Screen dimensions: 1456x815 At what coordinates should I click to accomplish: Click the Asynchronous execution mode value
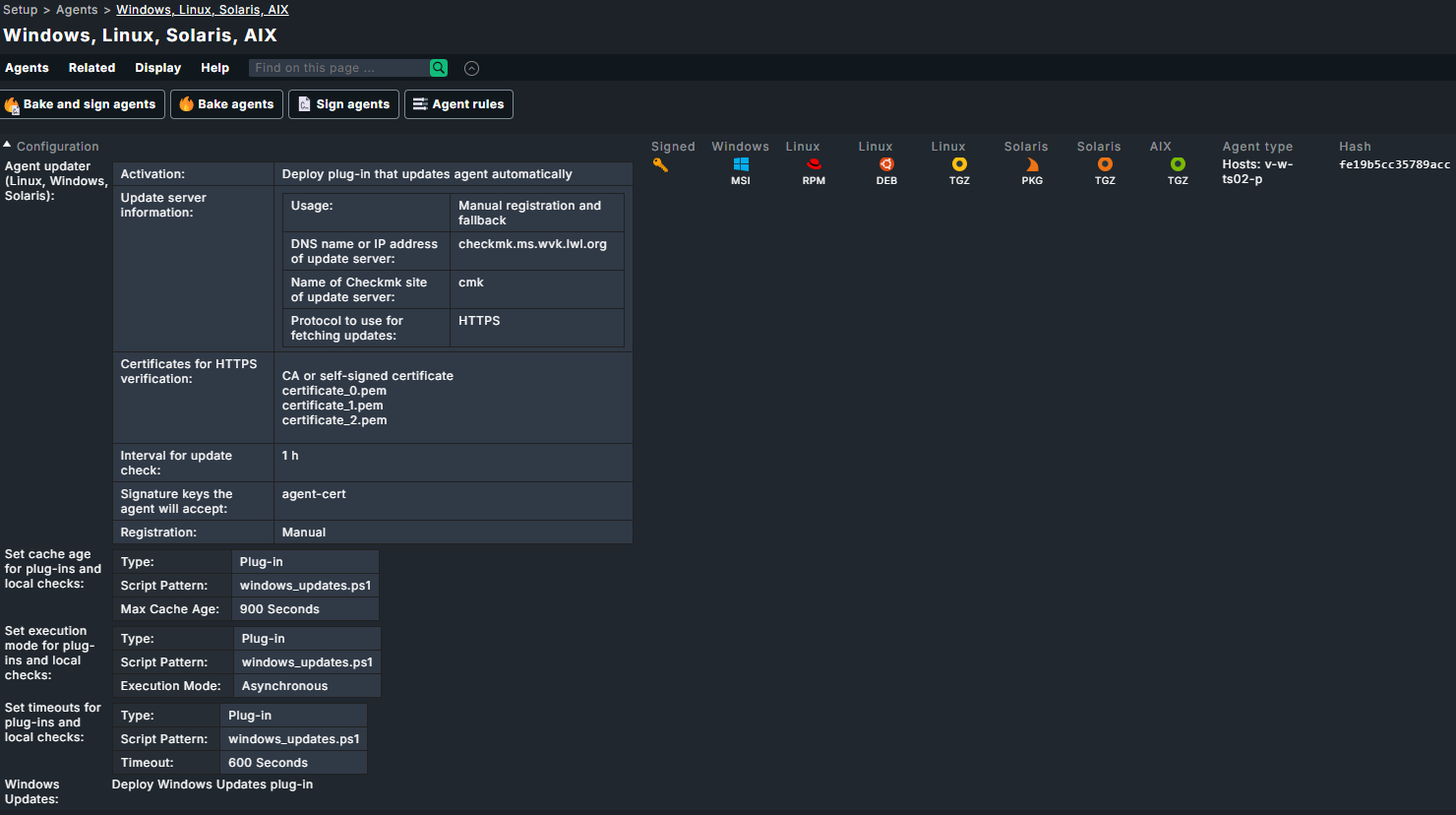coord(285,686)
